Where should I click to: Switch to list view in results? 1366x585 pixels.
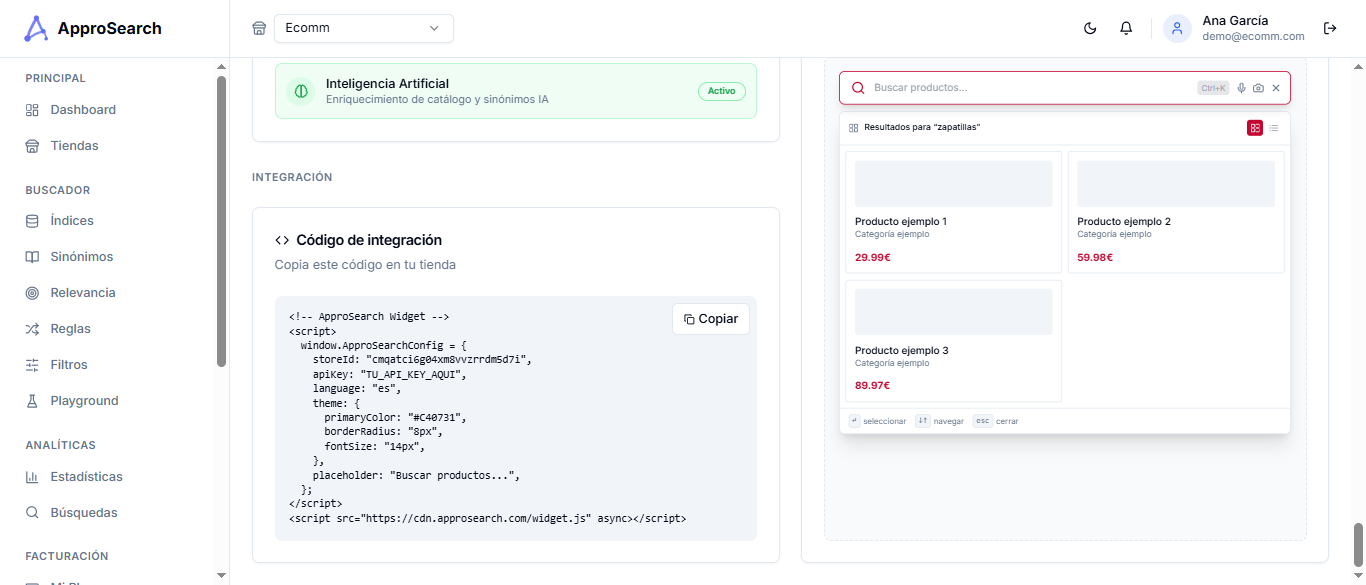click(1274, 128)
